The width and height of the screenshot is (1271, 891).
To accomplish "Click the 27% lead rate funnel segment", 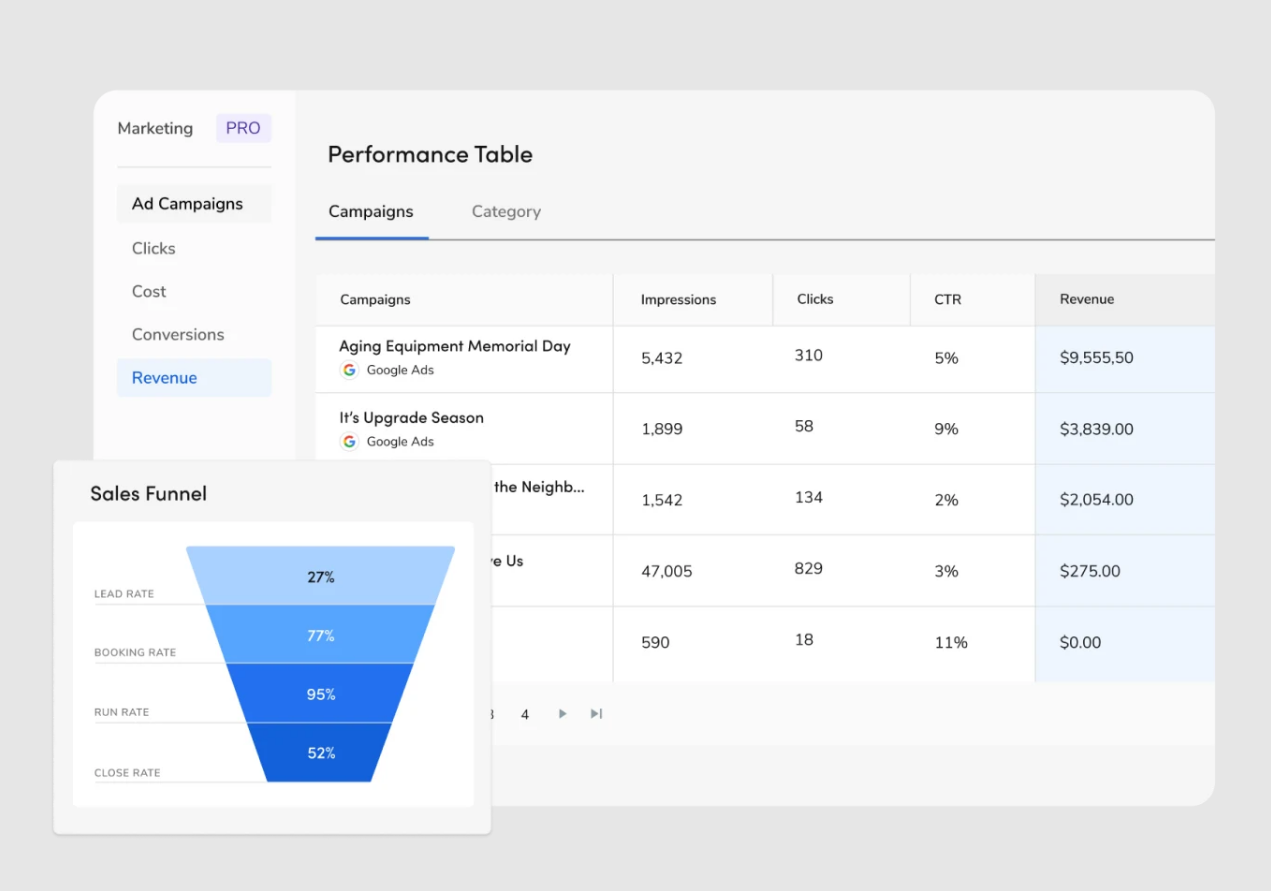I will (x=321, y=576).
